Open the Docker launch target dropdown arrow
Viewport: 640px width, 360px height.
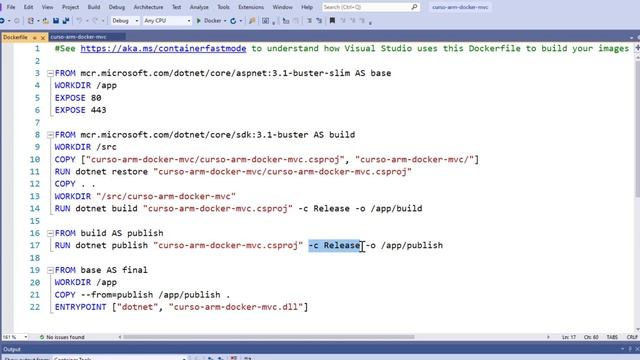point(225,21)
